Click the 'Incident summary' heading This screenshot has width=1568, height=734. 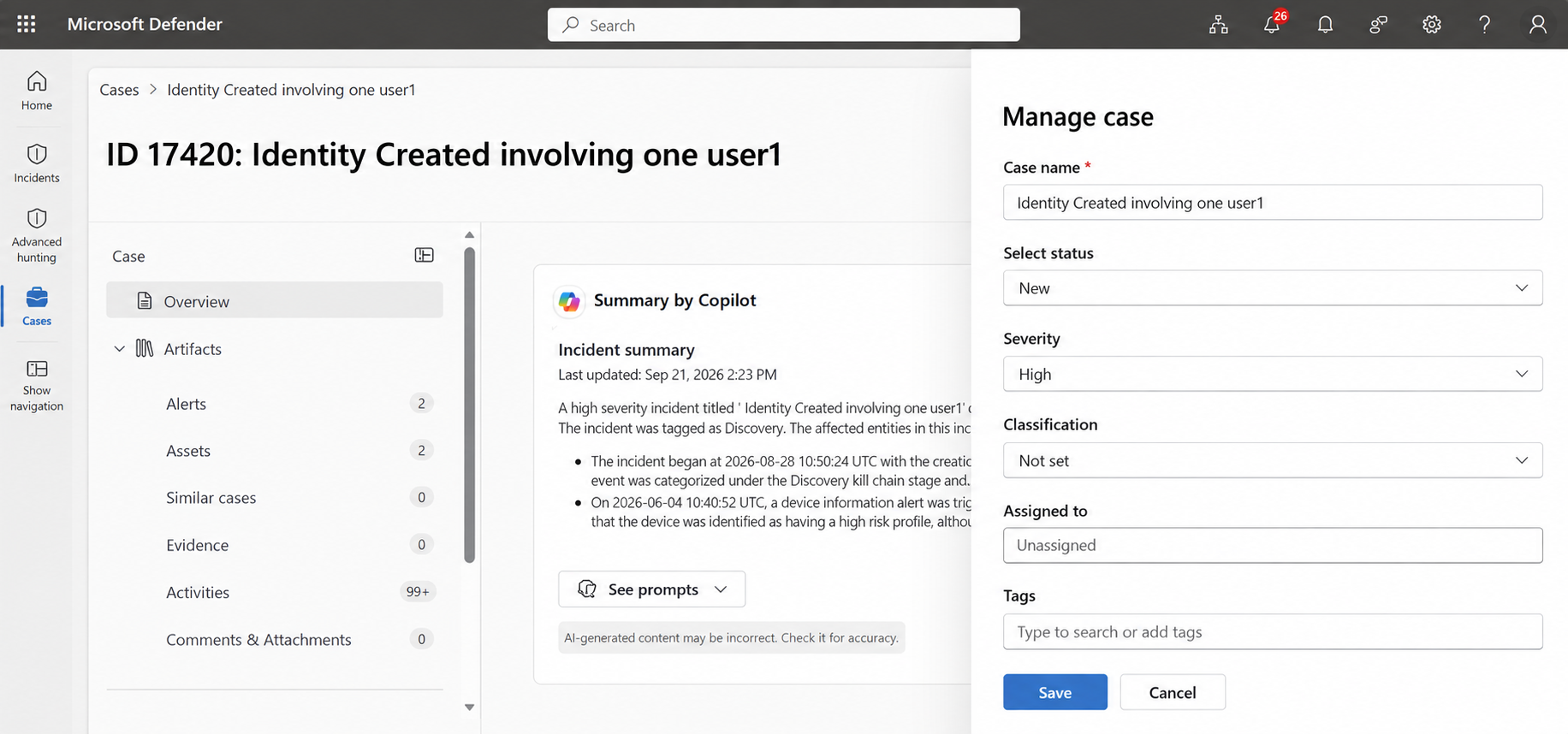tap(627, 350)
